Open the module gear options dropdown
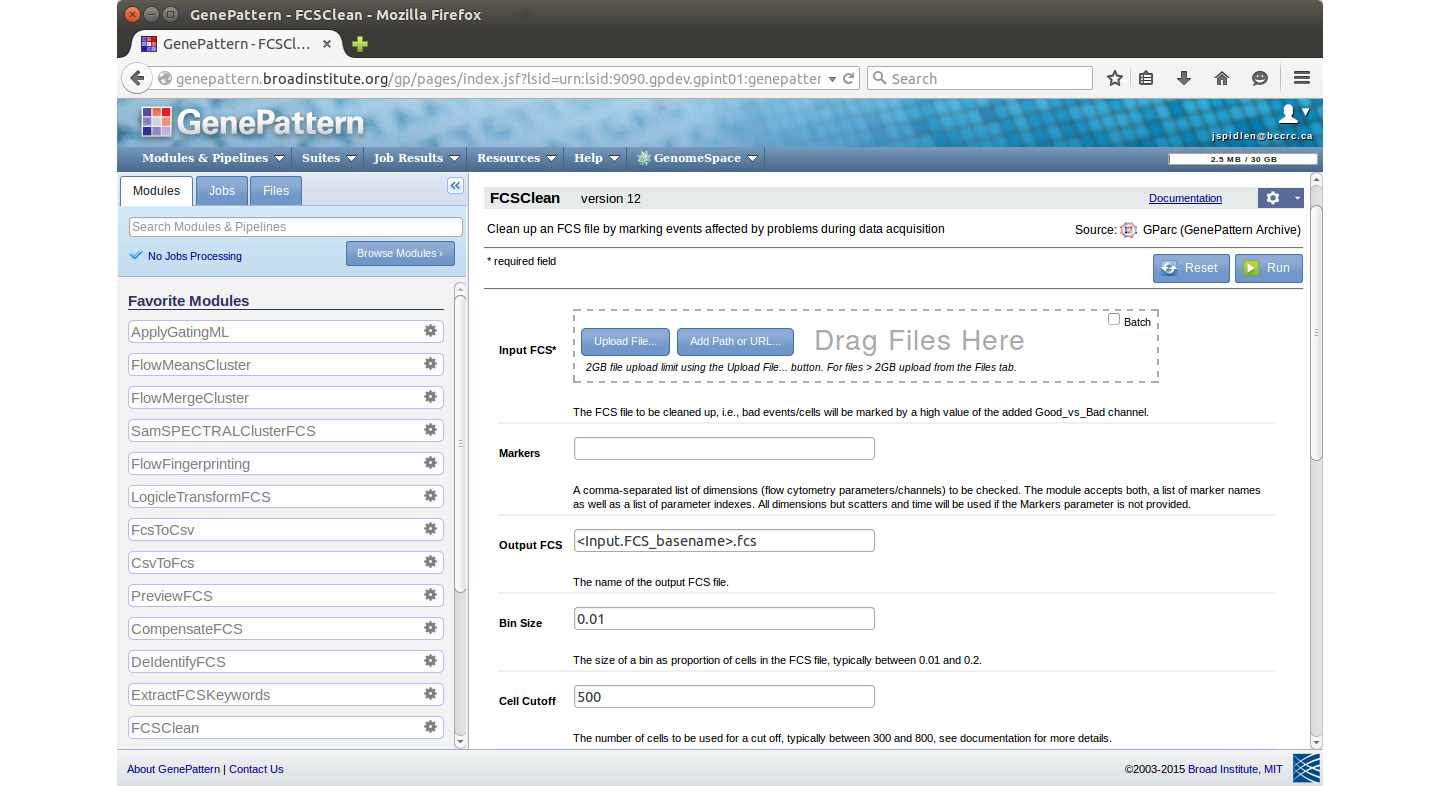This screenshot has width=1440, height=786. click(1280, 198)
